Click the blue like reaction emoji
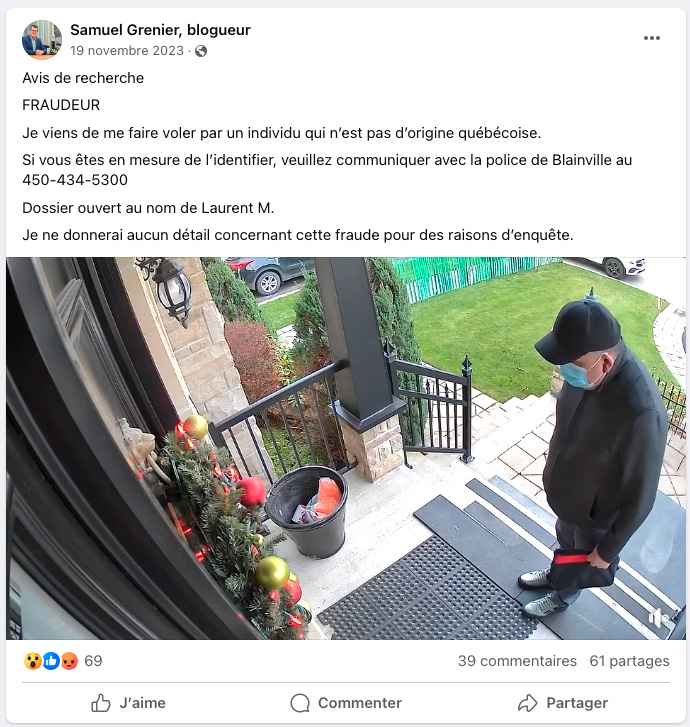Screen dimensions: 690x727 point(51,661)
